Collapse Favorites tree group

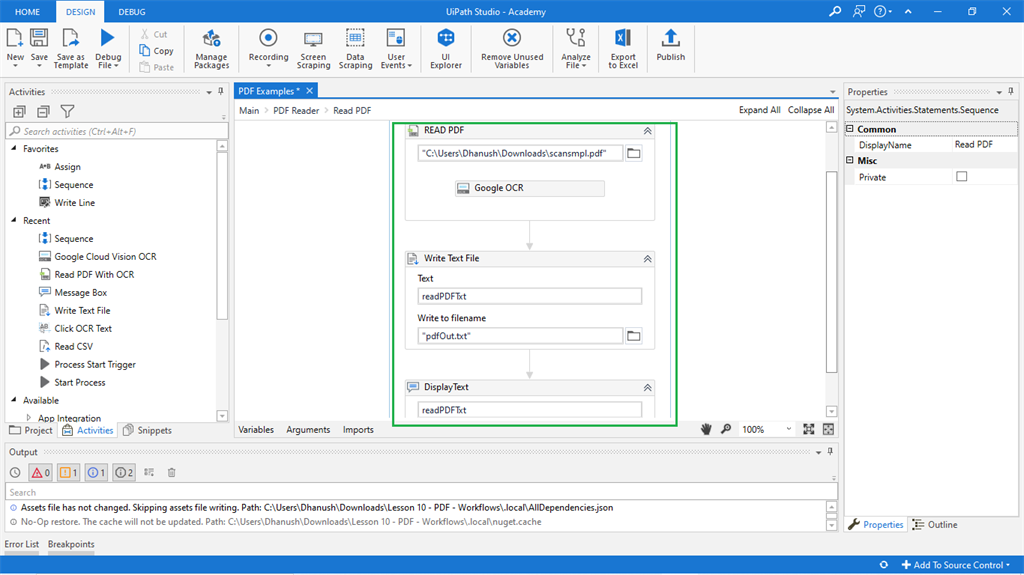pyautogui.click(x=14, y=148)
